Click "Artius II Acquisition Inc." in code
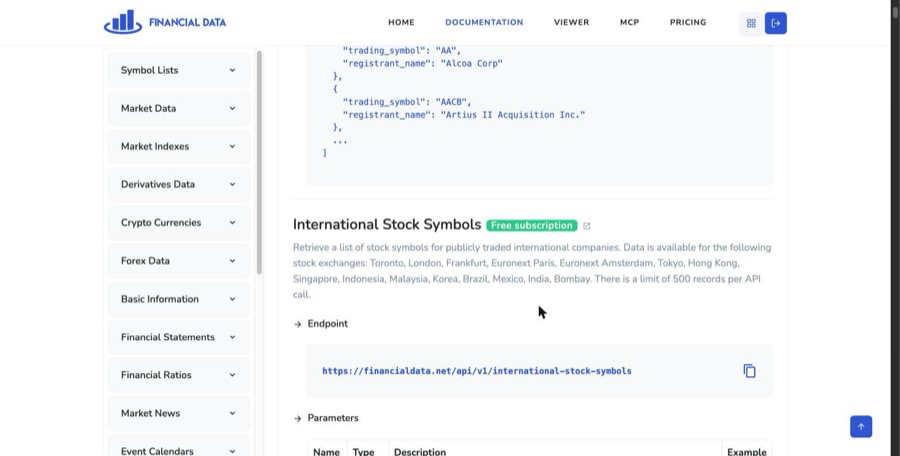900x456 pixels. (513, 115)
